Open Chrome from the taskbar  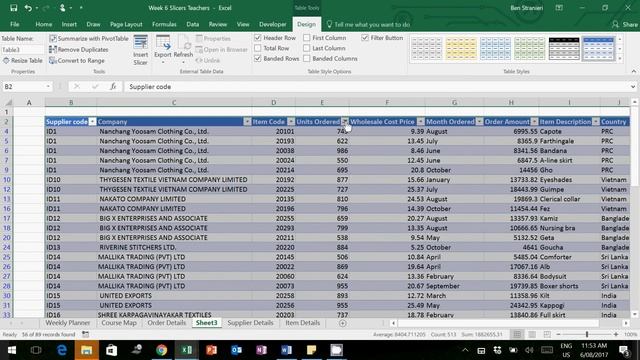[x=162, y=350]
